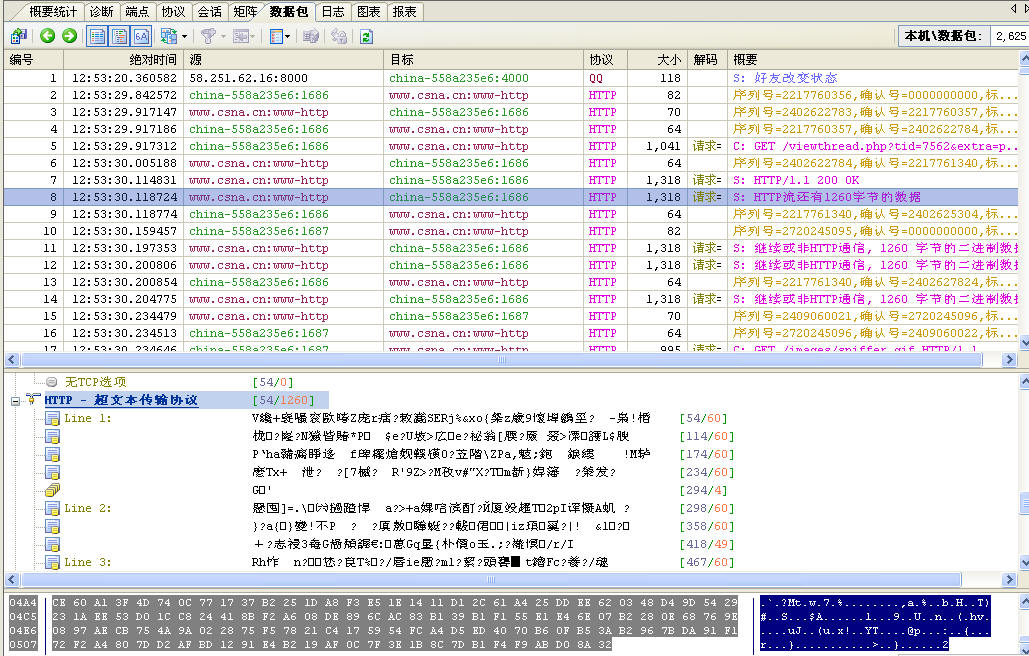Screen dimensions: 1029x656
Task: Click the leftmost toolbar icon before the green arrows
Action: tap(17, 36)
